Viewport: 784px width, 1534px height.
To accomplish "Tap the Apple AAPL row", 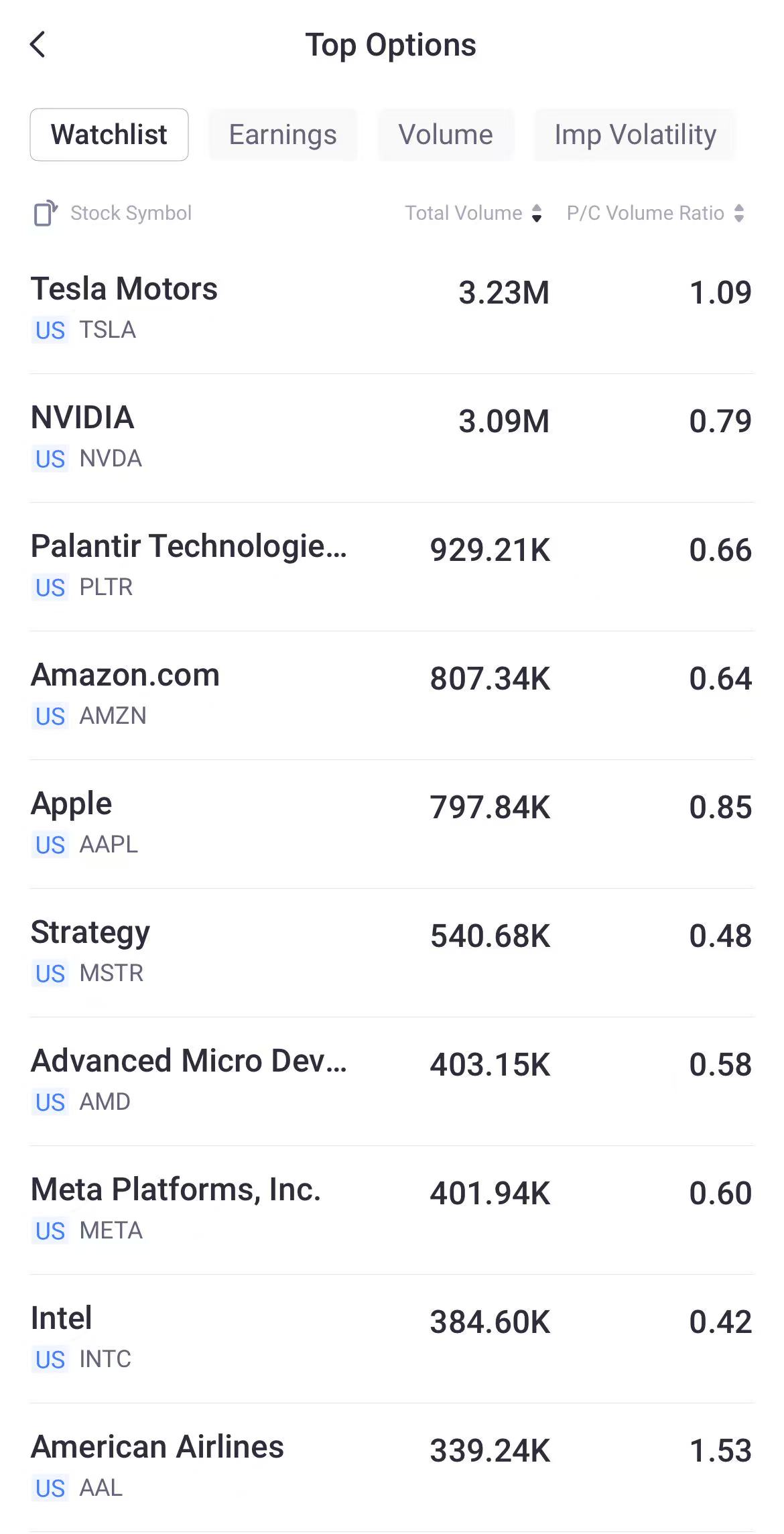I will (391, 823).
